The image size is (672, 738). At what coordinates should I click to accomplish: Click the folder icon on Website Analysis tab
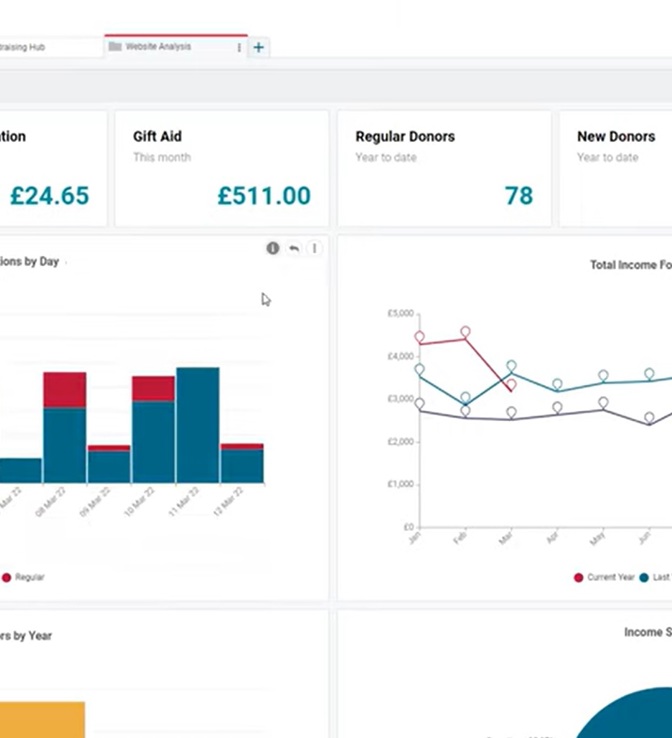pyautogui.click(x=115, y=47)
